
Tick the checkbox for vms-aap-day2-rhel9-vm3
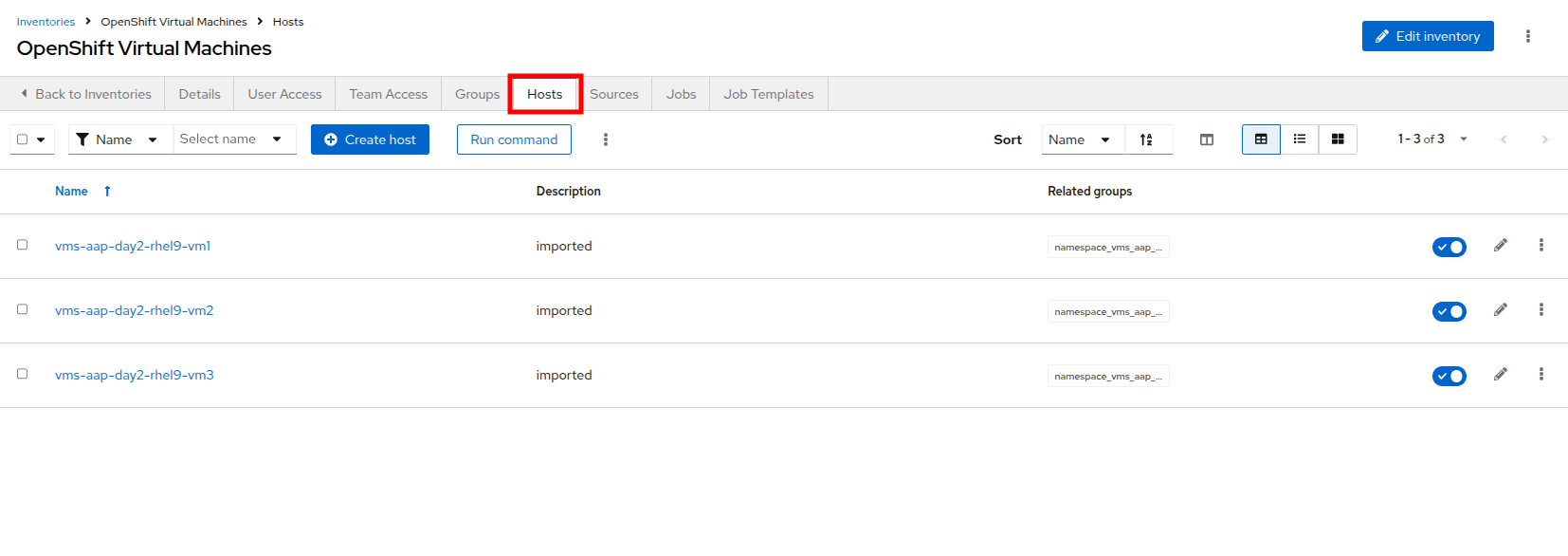[x=23, y=374]
